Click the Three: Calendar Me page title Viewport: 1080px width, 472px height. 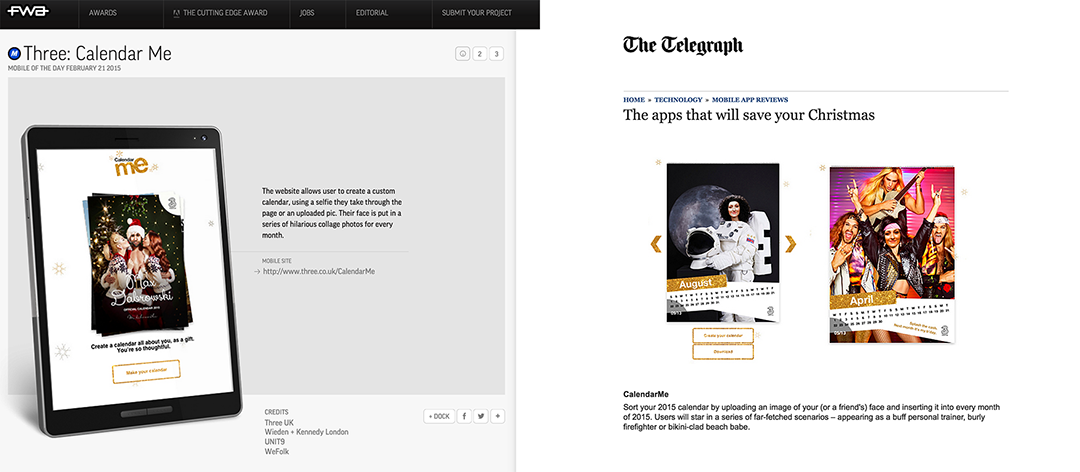pyautogui.click(x=97, y=53)
